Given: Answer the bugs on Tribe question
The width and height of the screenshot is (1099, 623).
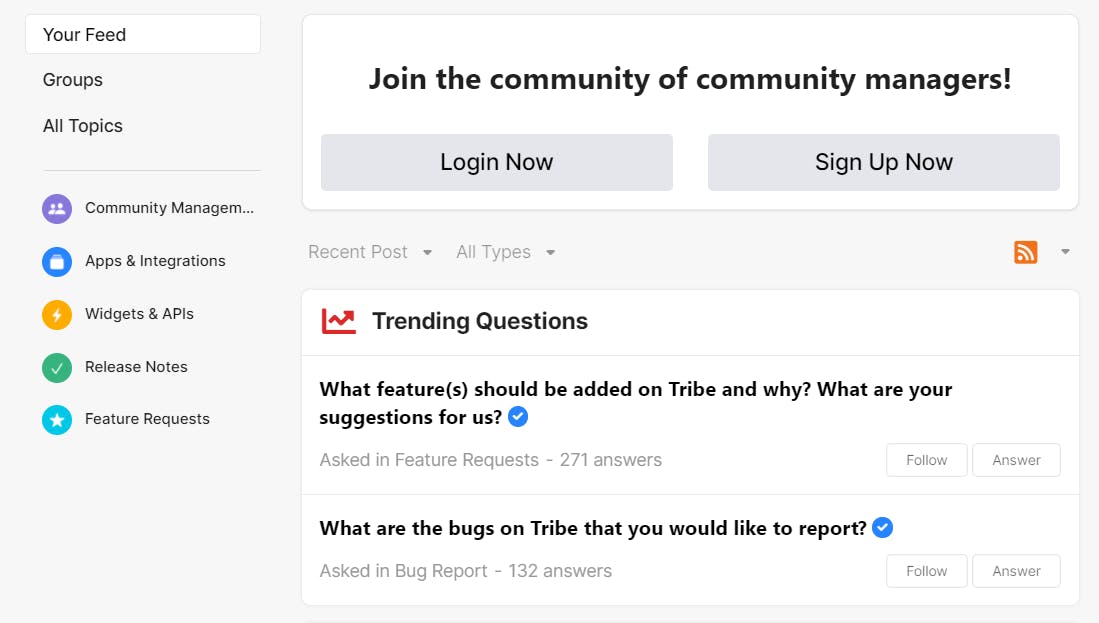Looking at the screenshot, I should 1016,571.
